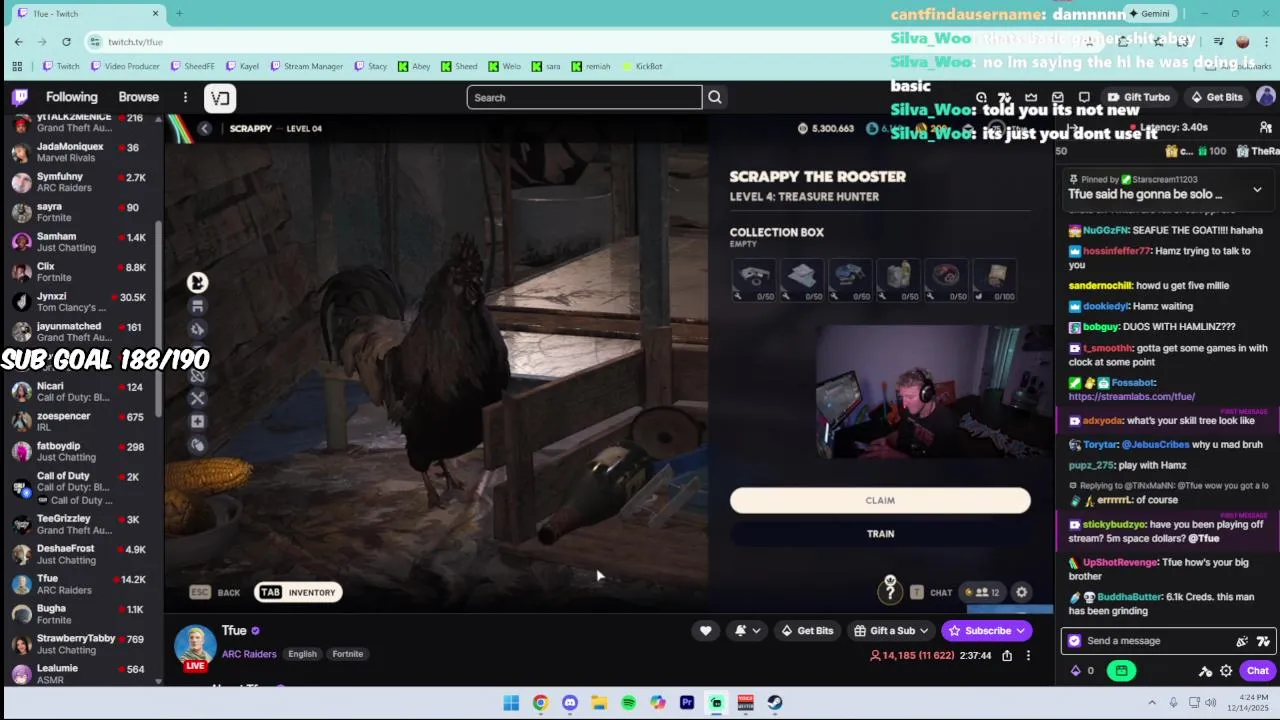Click the Send a message chat input
This screenshot has height=720, width=1280.
[x=1166, y=641]
